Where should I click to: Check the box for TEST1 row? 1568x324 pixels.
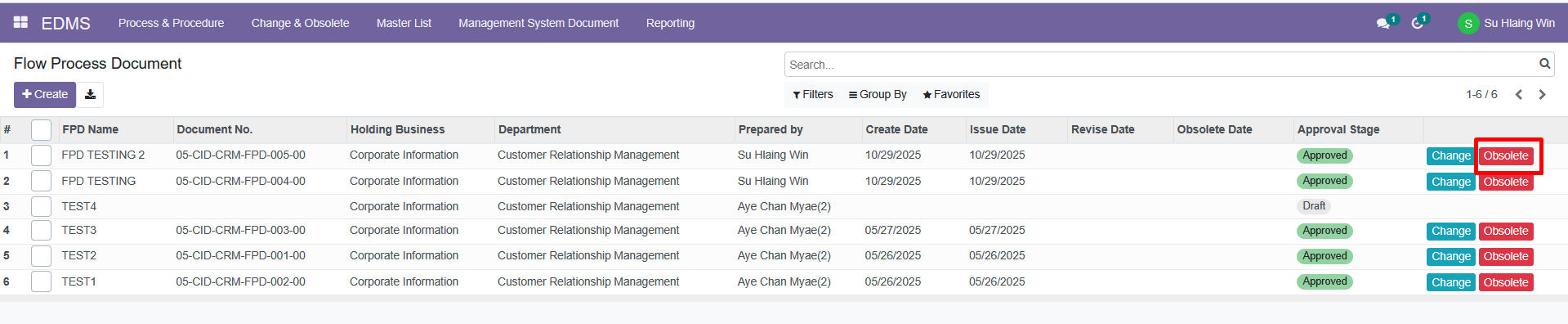click(41, 281)
